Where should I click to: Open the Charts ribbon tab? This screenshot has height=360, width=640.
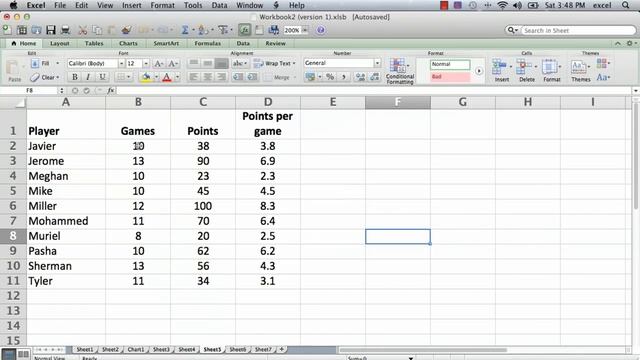coord(128,43)
